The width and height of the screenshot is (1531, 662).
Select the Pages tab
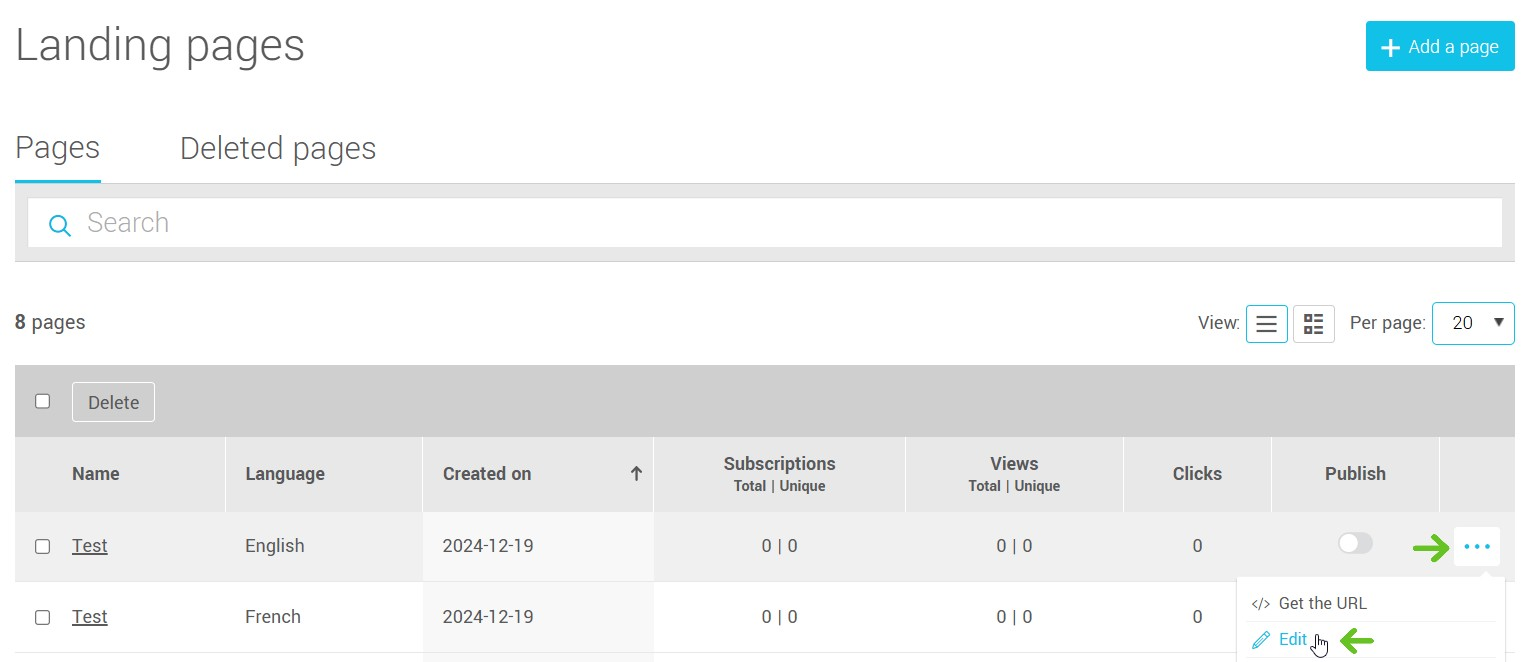[58, 149]
